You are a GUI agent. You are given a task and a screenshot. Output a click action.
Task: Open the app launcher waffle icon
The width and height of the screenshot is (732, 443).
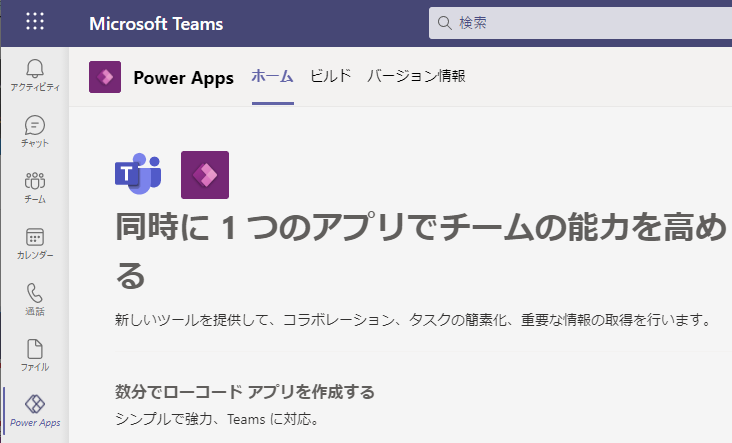coord(35,21)
